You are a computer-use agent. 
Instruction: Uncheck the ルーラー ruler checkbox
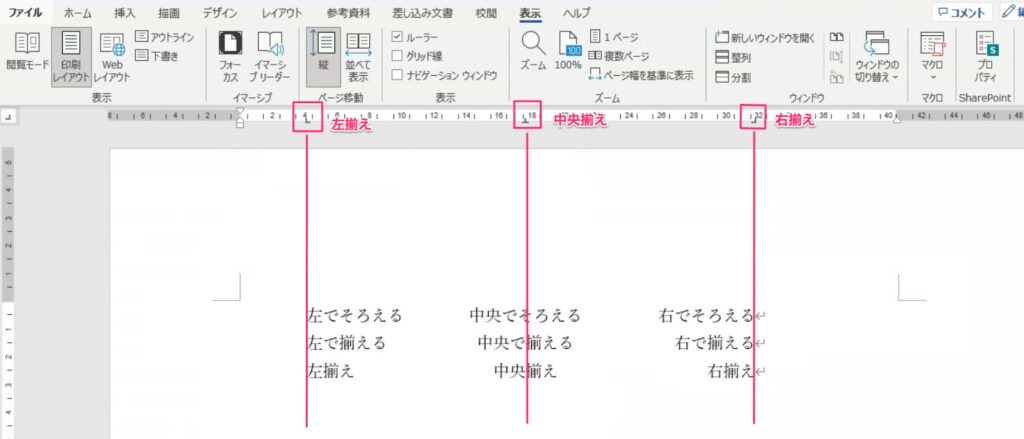click(397, 37)
